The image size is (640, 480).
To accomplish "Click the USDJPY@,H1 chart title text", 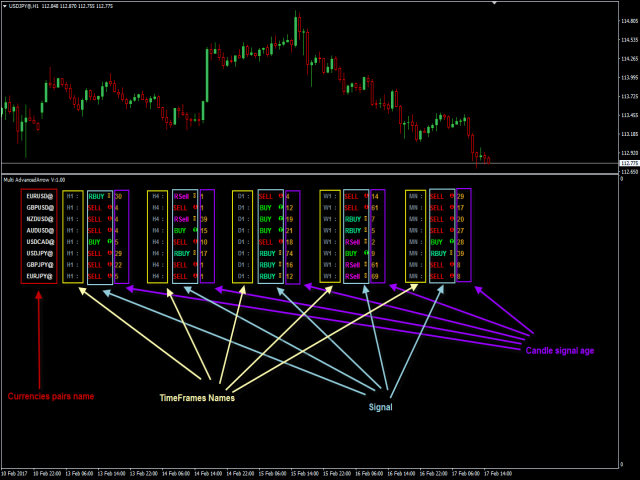I will [24, 6].
